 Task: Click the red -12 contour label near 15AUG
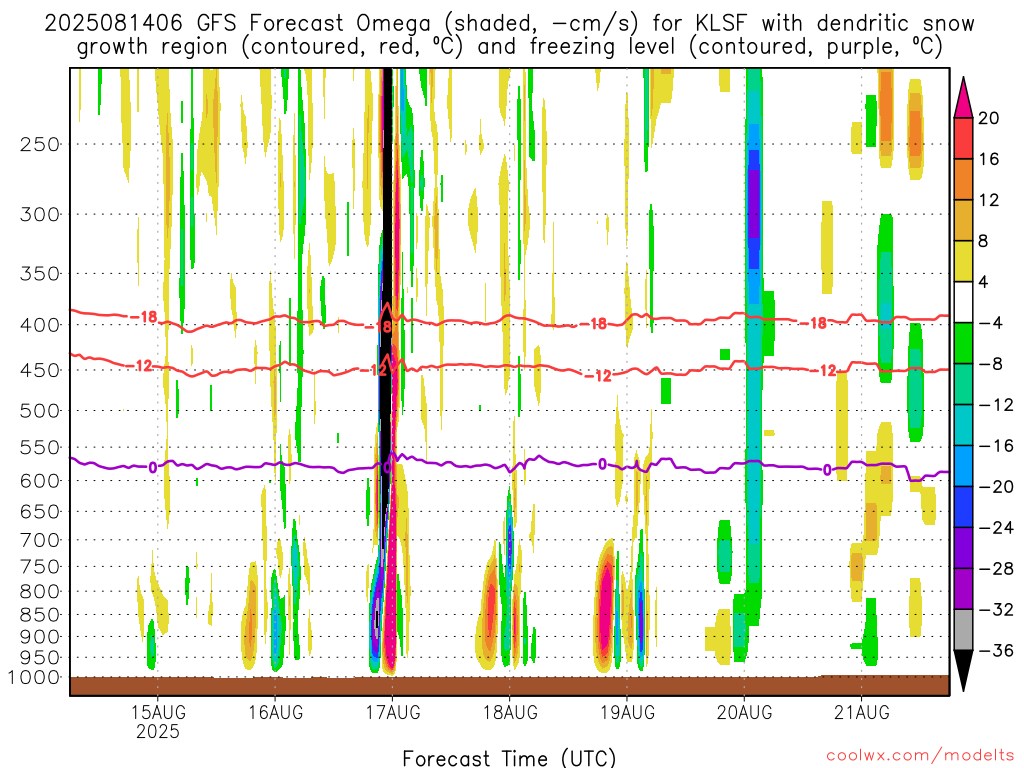[139, 366]
